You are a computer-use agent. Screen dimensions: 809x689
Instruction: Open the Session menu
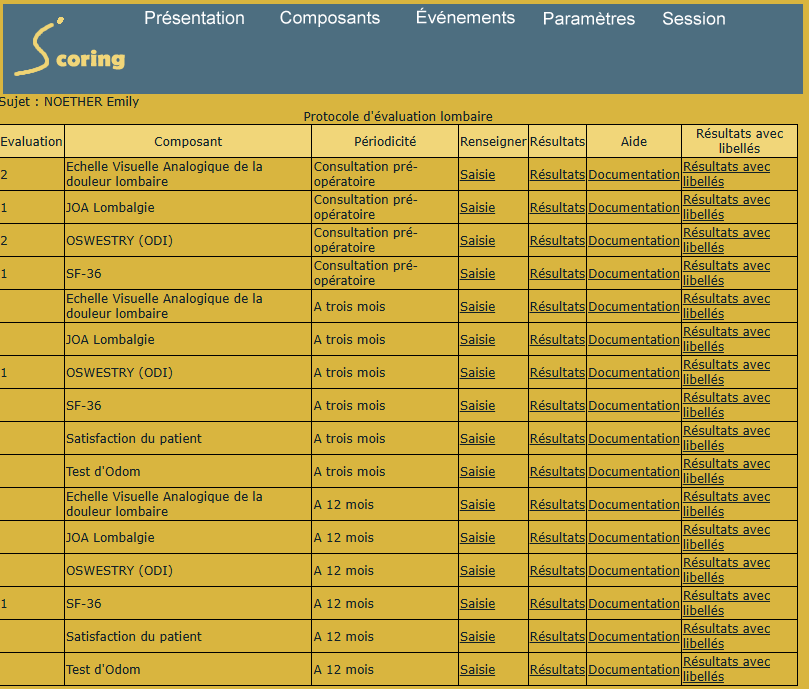point(694,19)
